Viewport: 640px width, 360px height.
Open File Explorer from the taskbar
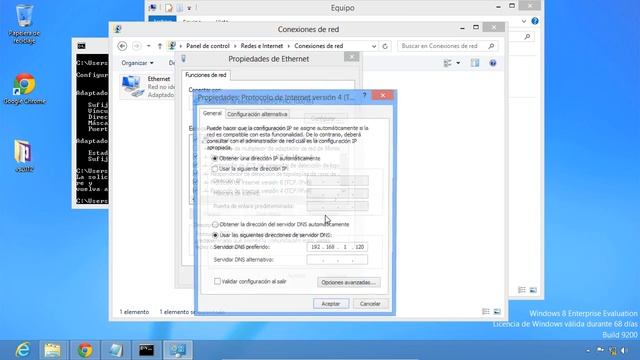53,350
